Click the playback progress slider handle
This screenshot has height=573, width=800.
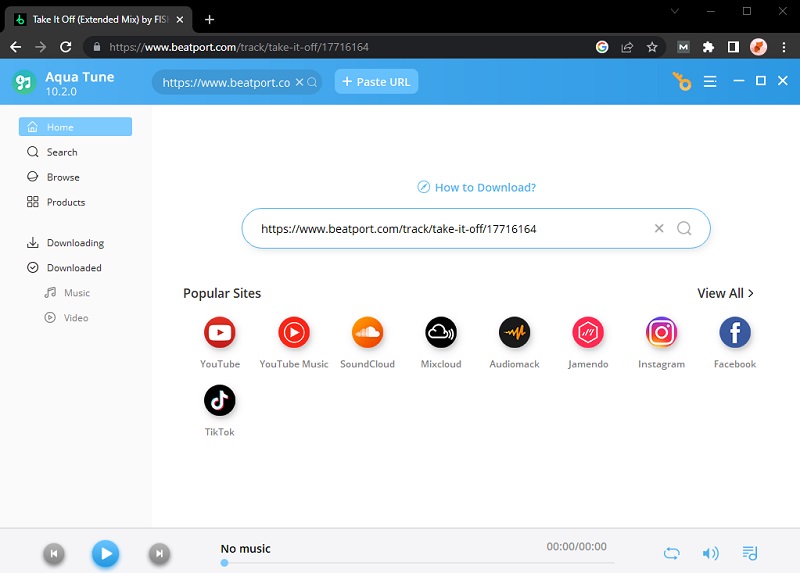(224, 563)
